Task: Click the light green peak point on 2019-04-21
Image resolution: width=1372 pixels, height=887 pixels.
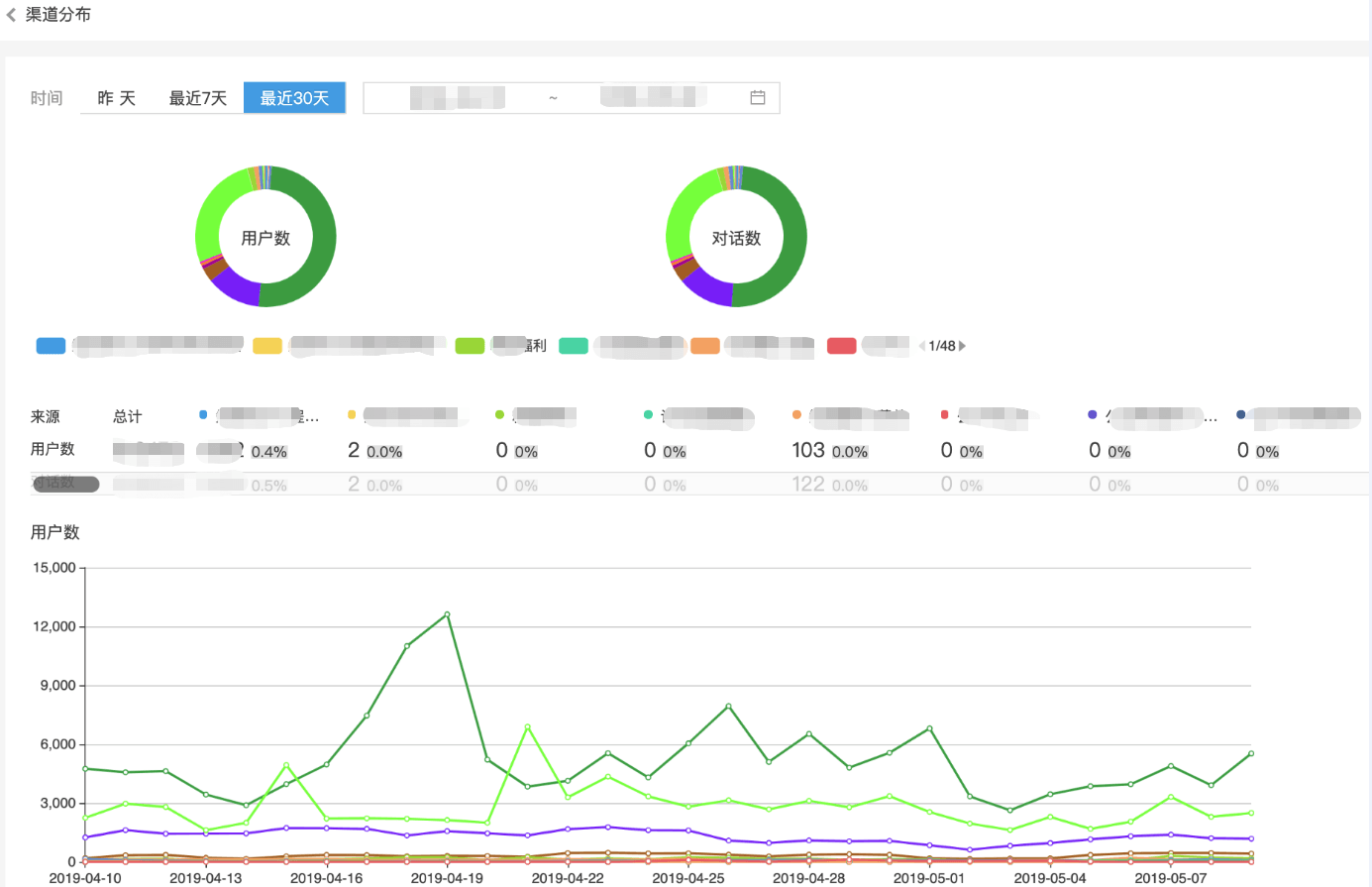Action: click(527, 726)
